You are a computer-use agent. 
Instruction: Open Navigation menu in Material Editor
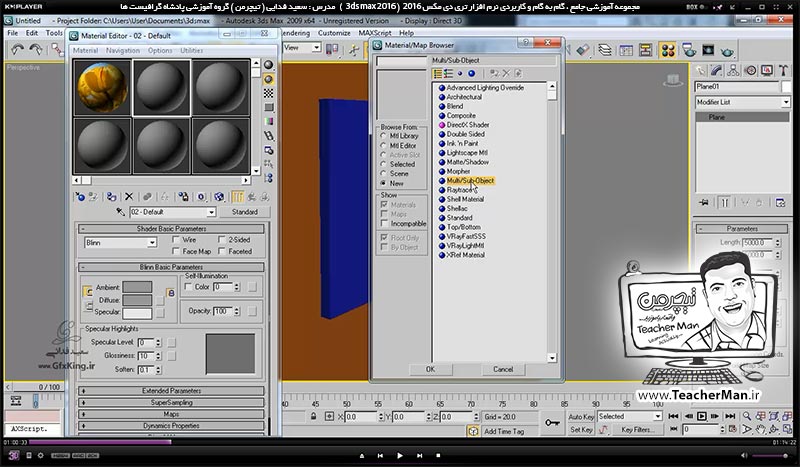pos(122,51)
